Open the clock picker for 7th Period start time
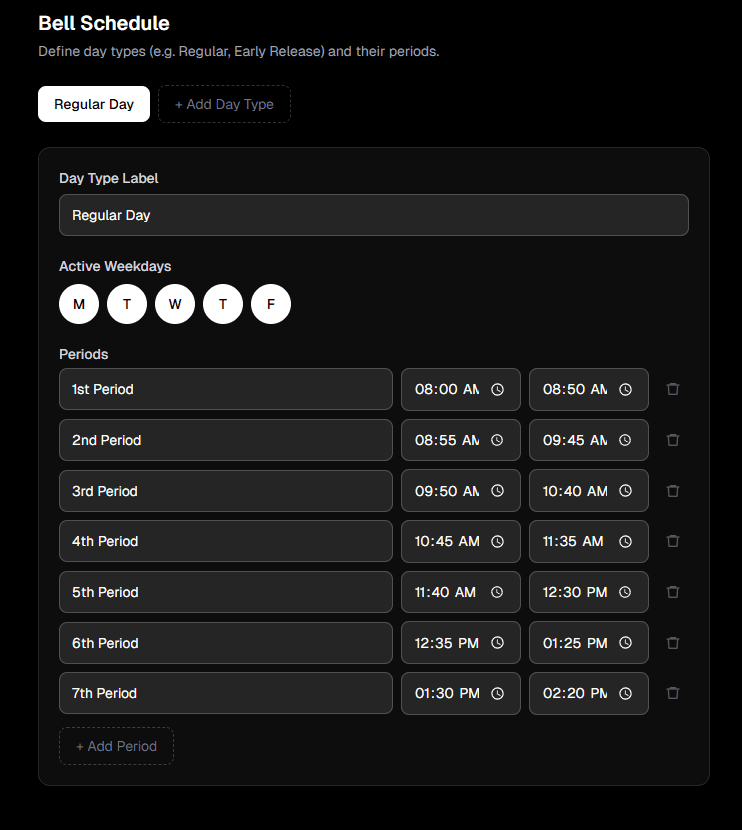 [x=497, y=692]
